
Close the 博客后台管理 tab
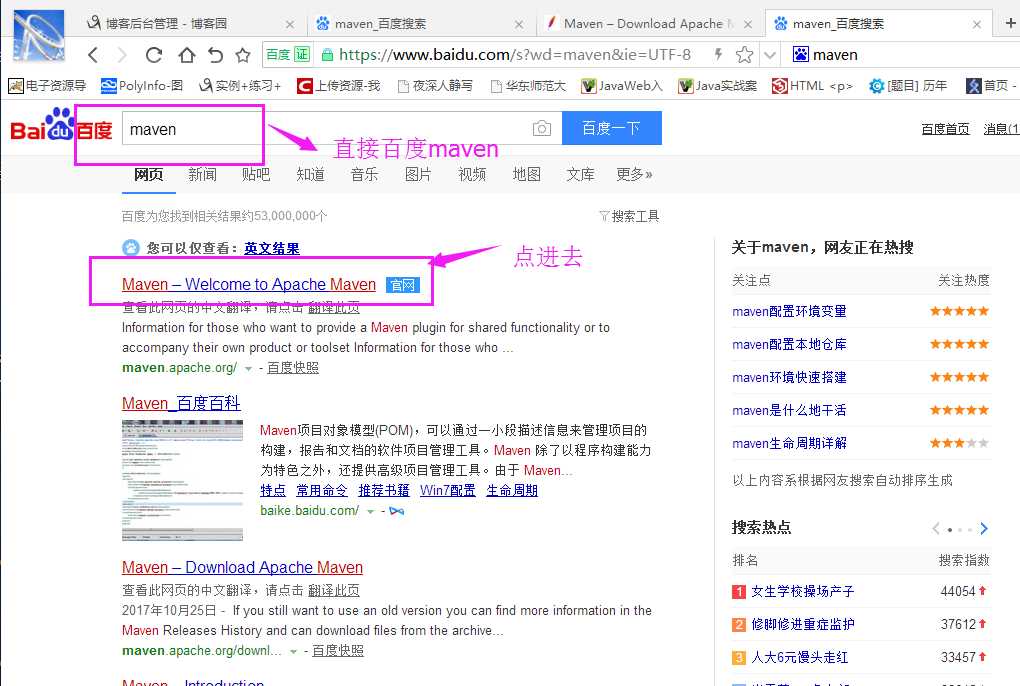coord(289,25)
